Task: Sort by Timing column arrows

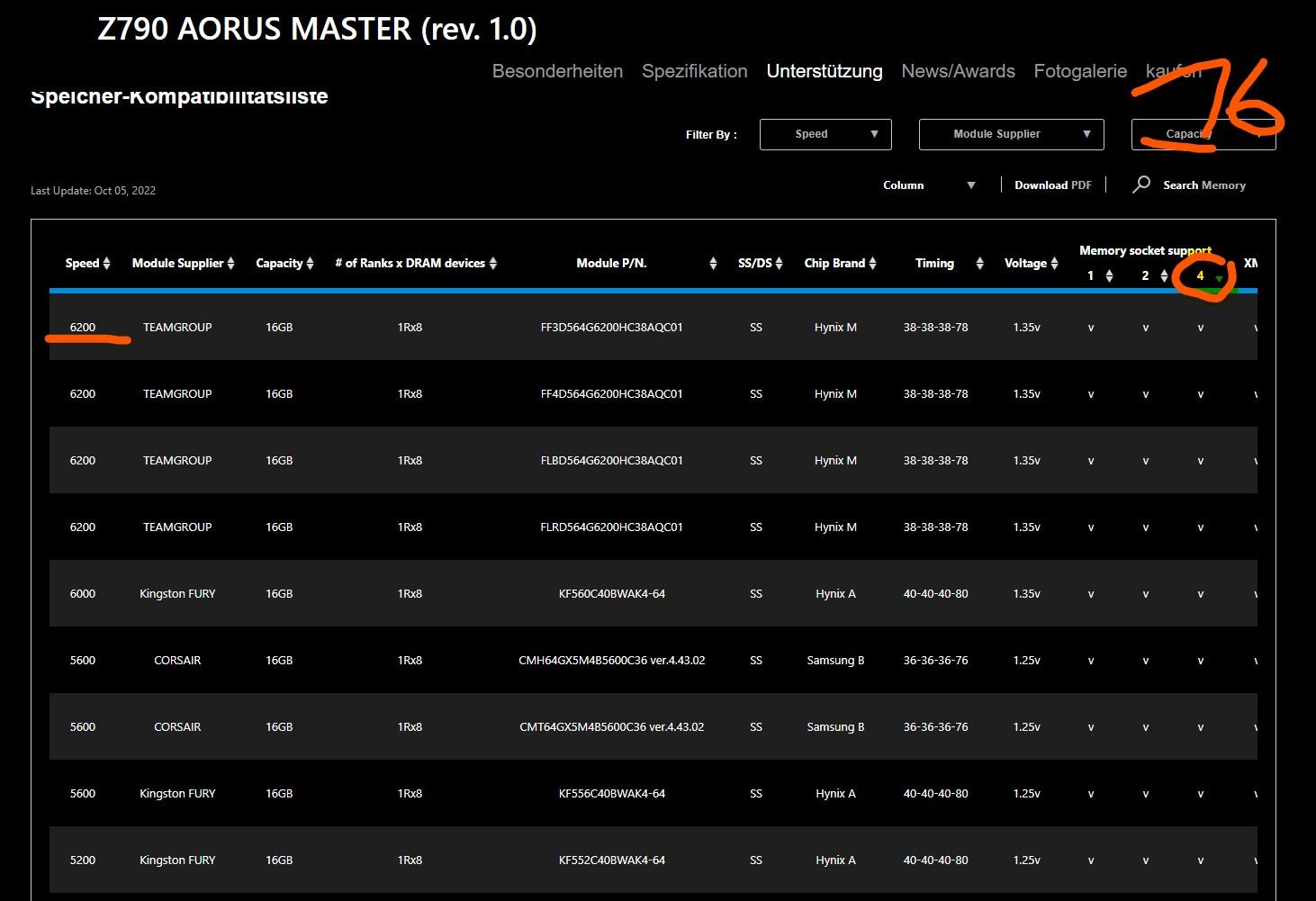Action: tap(979, 264)
